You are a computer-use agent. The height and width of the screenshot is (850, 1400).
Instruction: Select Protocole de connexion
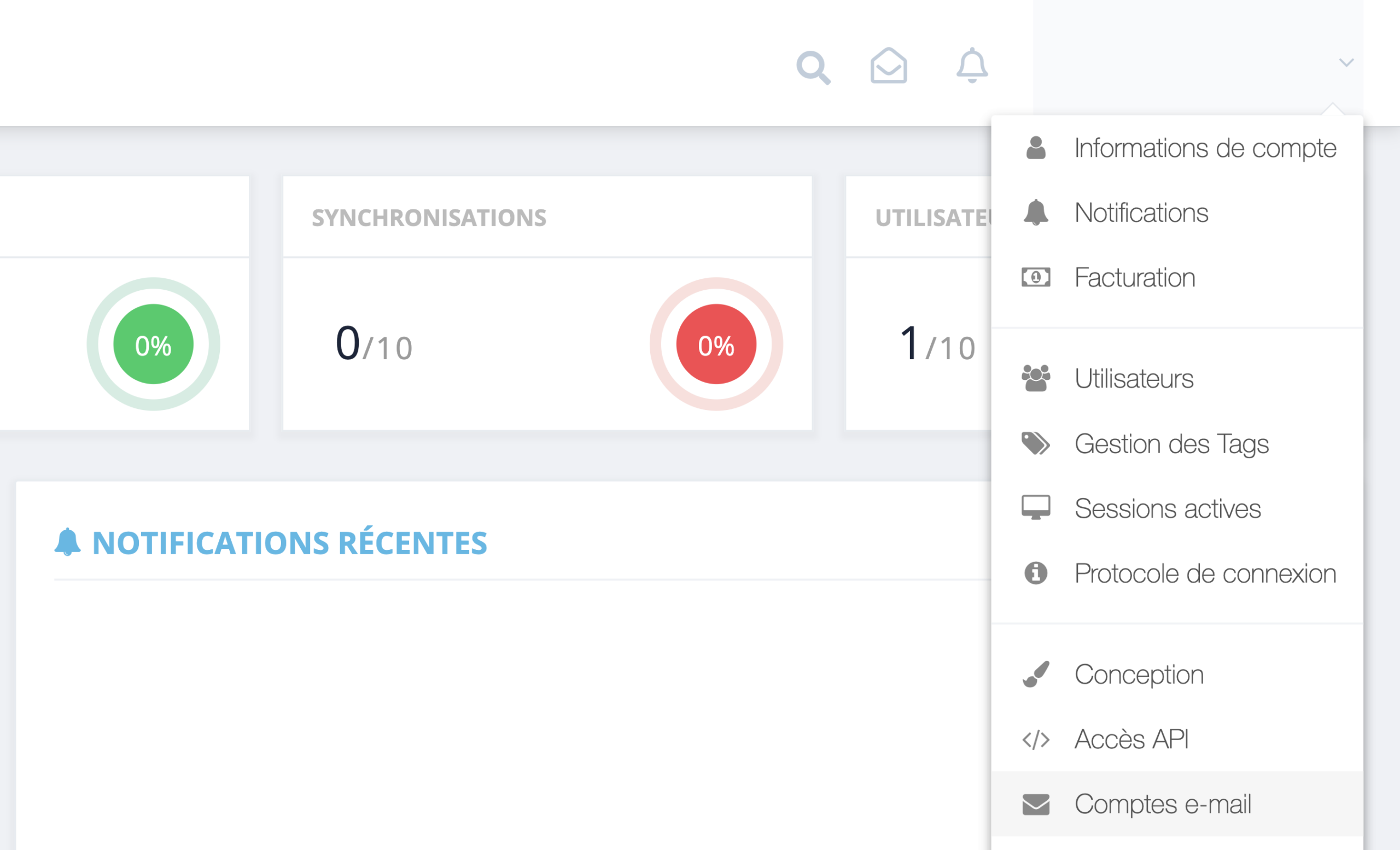tap(1177, 573)
